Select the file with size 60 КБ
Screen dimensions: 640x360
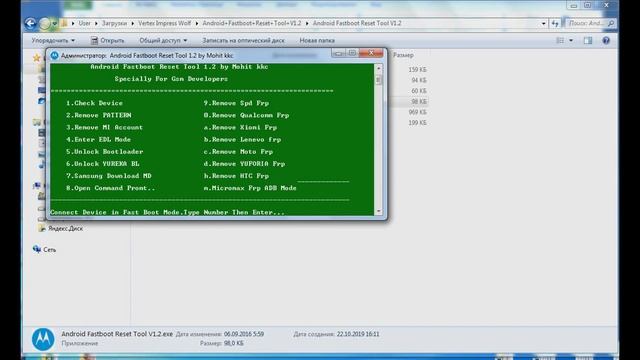[419, 91]
